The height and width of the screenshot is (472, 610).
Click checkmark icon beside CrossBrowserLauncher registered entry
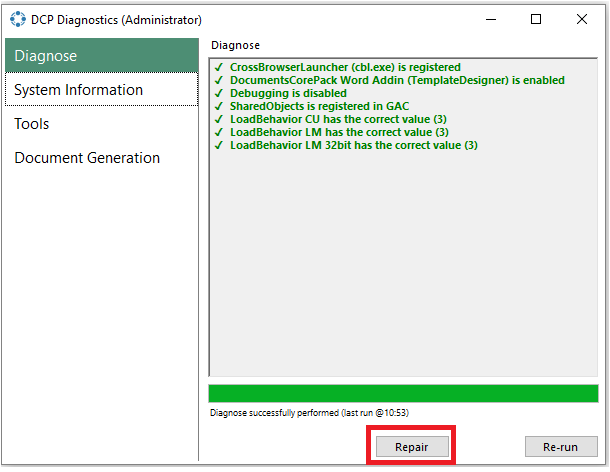(219, 67)
